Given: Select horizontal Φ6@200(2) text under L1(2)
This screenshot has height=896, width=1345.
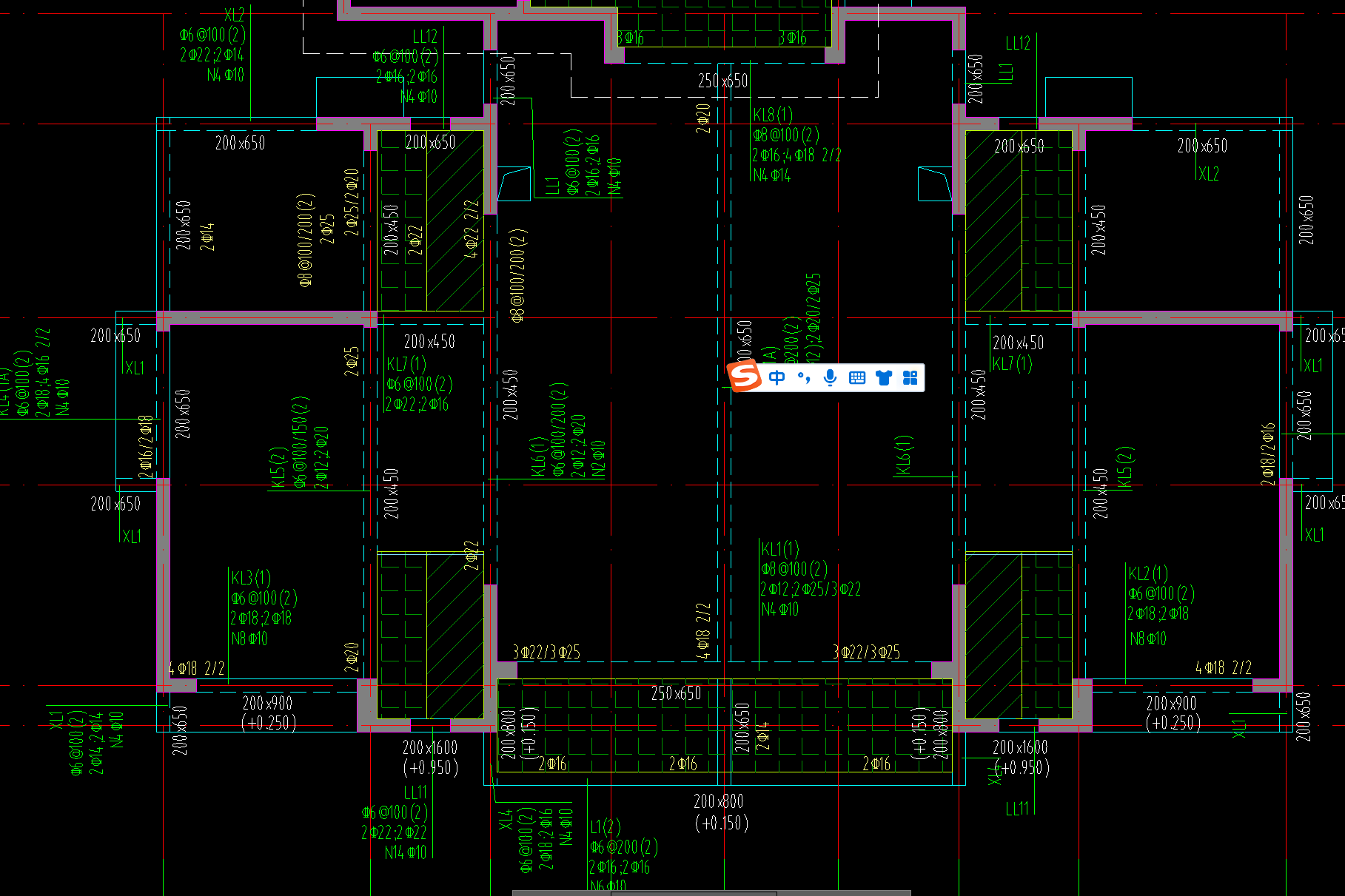Looking at the screenshot, I should click(624, 846).
